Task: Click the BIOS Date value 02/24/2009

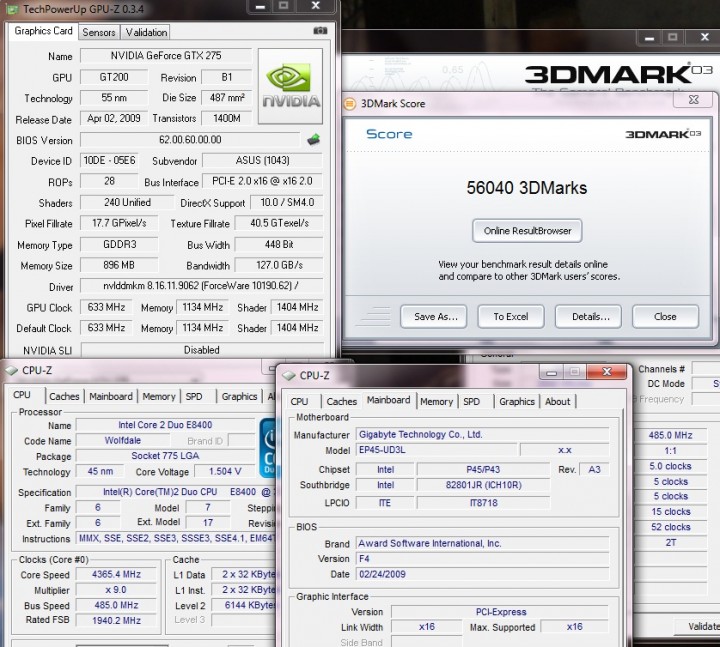Action: (483, 574)
